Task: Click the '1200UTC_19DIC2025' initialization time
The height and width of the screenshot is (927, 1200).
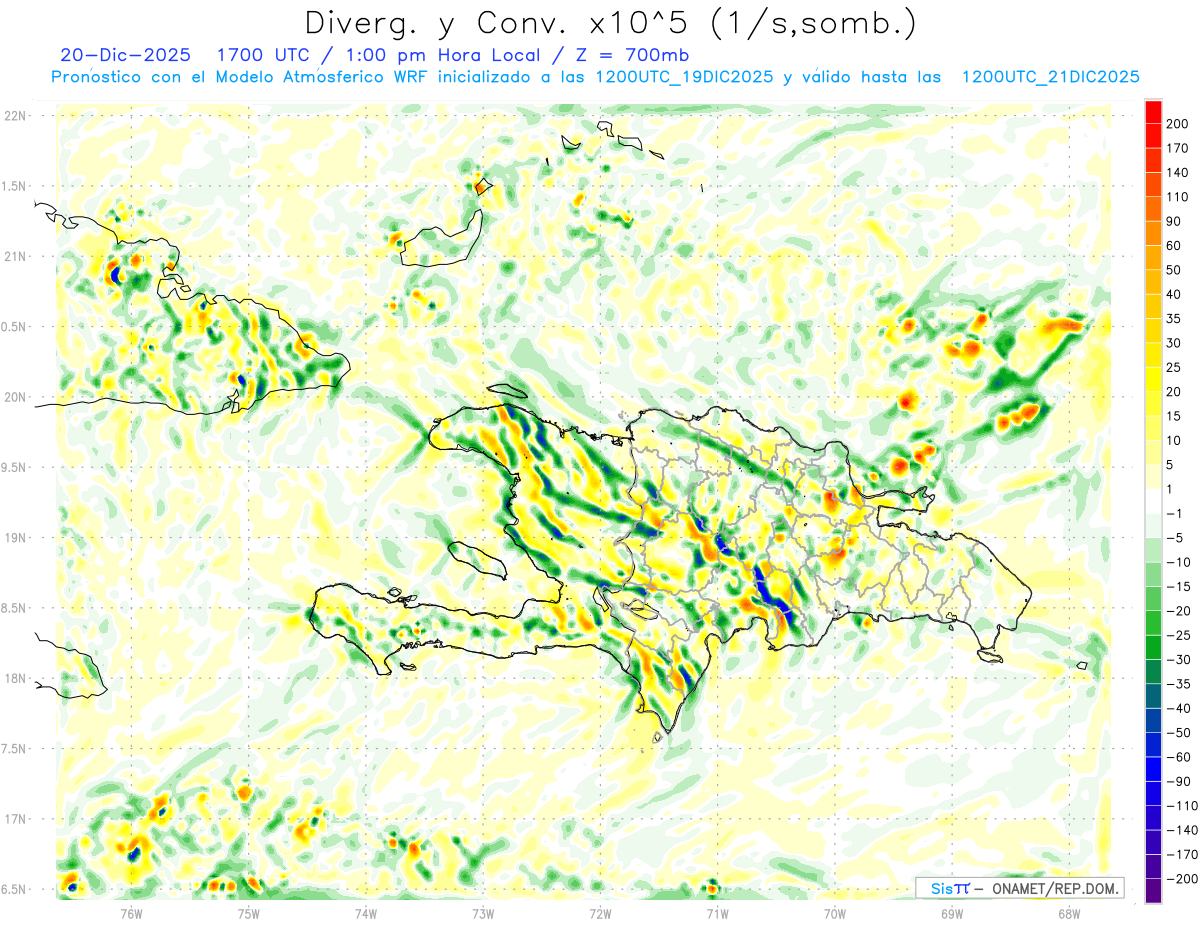Action: pyautogui.click(x=684, y=77)
